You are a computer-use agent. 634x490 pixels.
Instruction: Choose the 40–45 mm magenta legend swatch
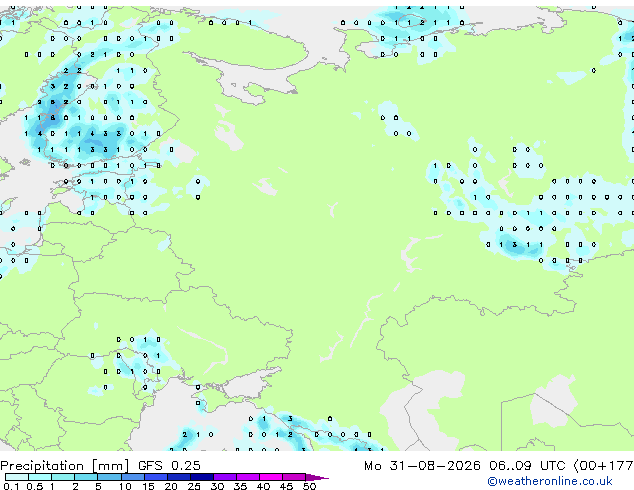click(x=271, y=477)
